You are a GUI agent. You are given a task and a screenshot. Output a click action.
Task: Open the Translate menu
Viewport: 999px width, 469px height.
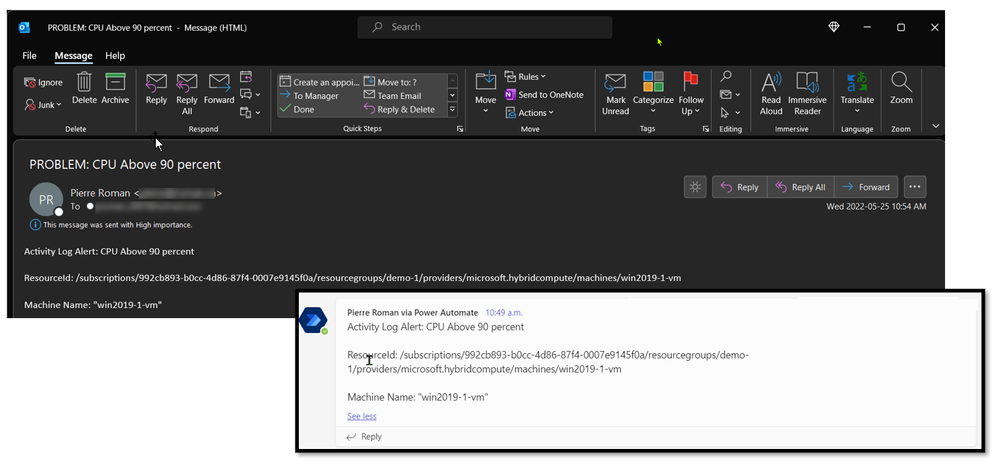click(x=857, y=93)
